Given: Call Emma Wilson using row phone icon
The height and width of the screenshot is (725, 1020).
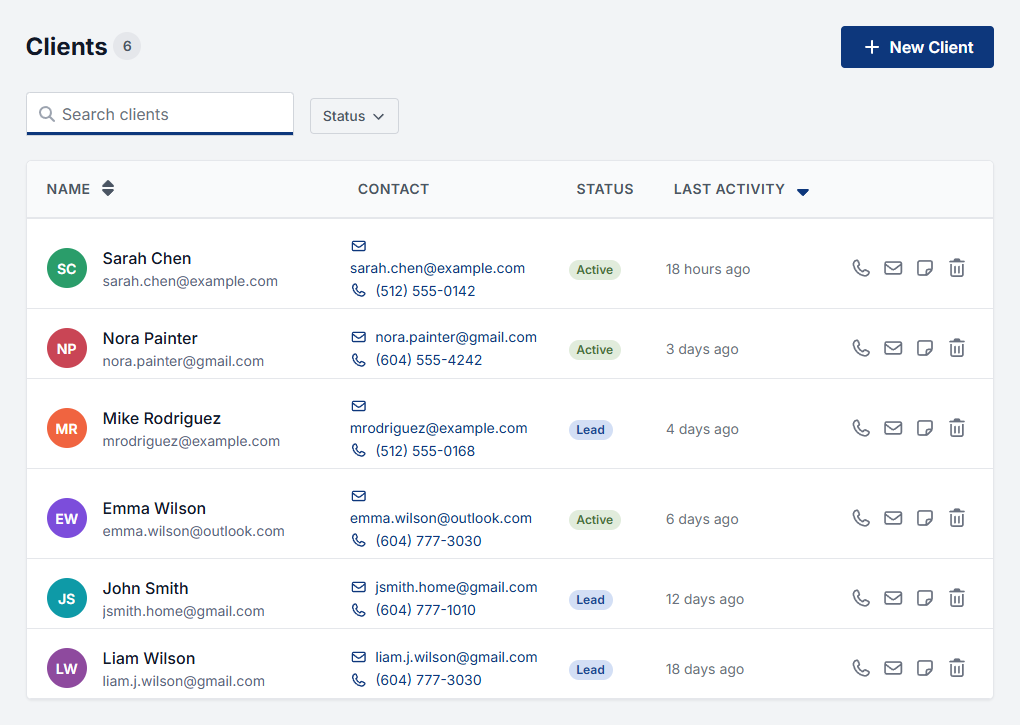Looking at the screenshot, I should [861, 518].
